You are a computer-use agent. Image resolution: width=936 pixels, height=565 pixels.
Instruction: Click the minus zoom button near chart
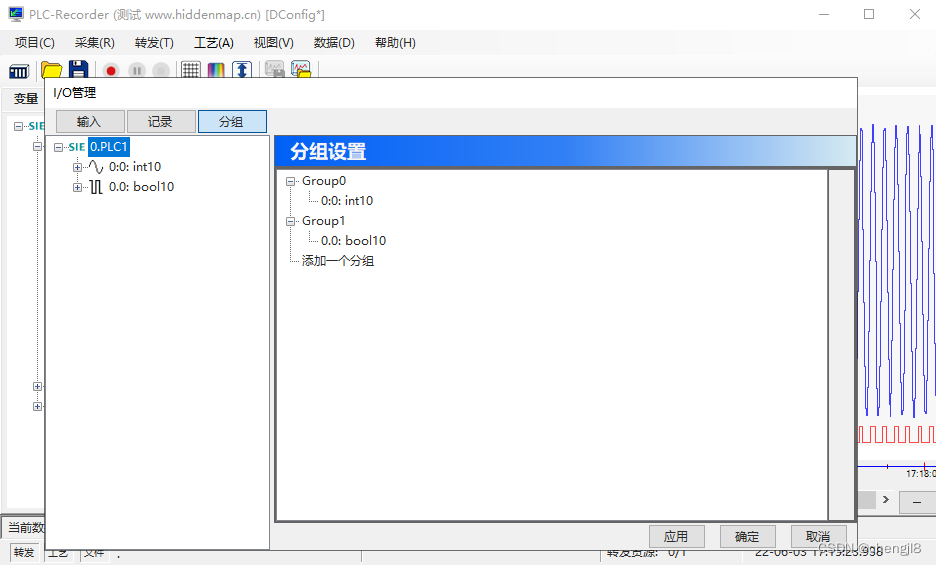point(917,502)
